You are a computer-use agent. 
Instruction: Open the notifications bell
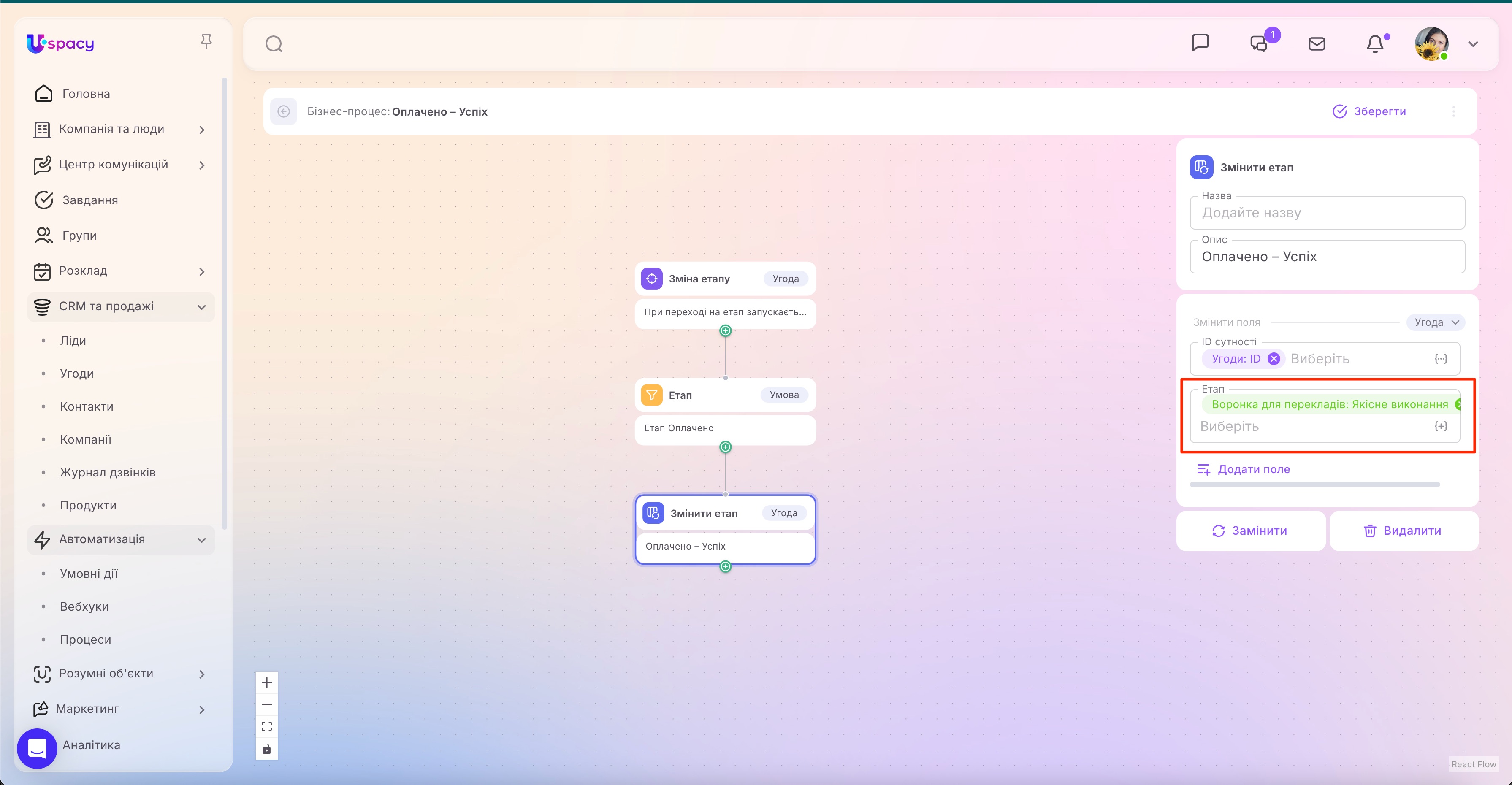pyautogui.click(x=1375, y=44)
